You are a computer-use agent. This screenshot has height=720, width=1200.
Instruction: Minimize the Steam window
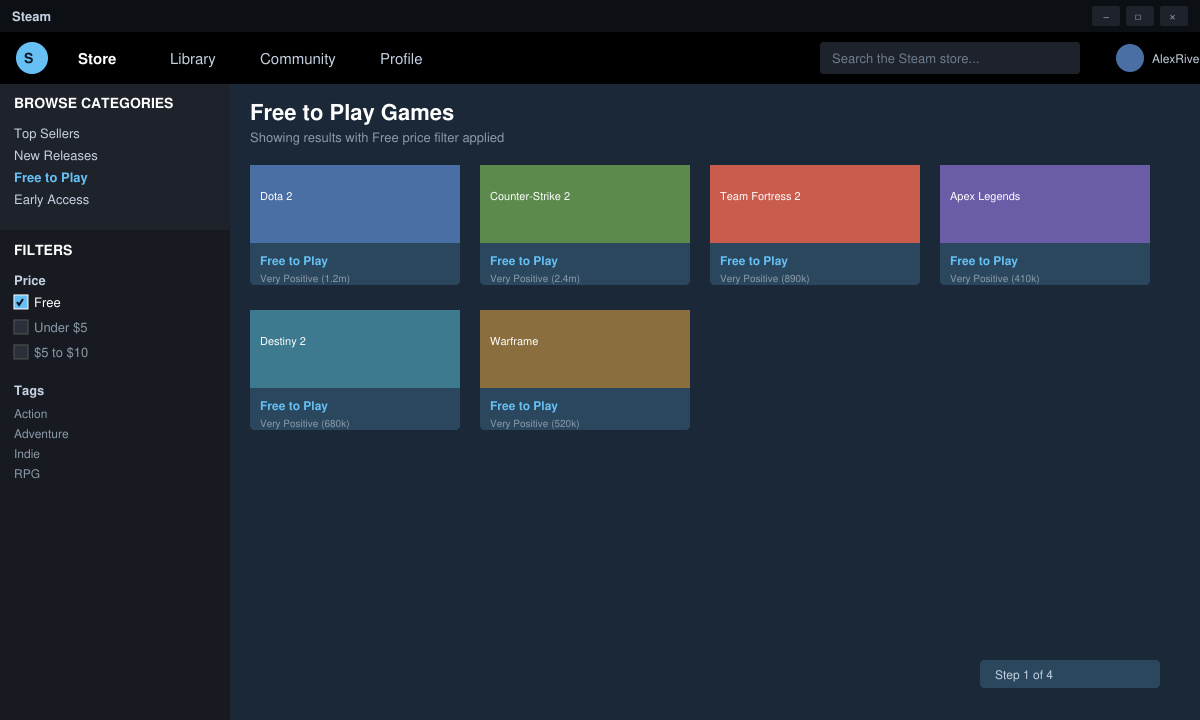click(x=1106, y=16)
